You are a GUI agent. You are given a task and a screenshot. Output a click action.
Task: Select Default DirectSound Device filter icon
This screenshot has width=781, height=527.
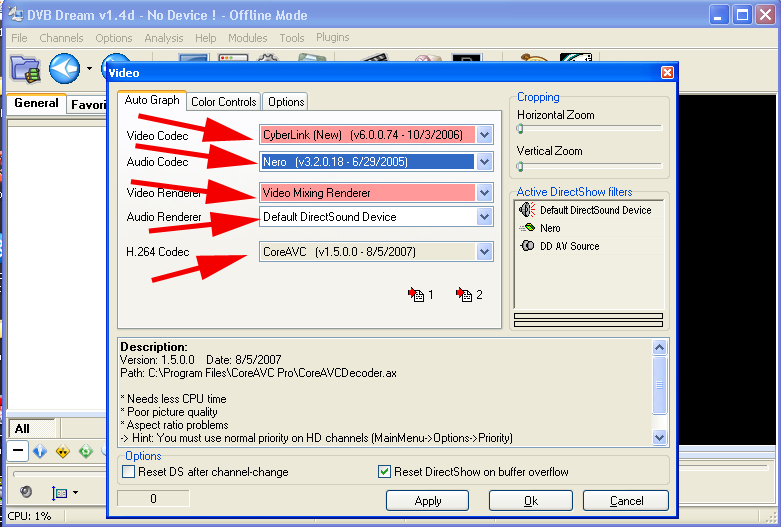[x=527, y=210]
